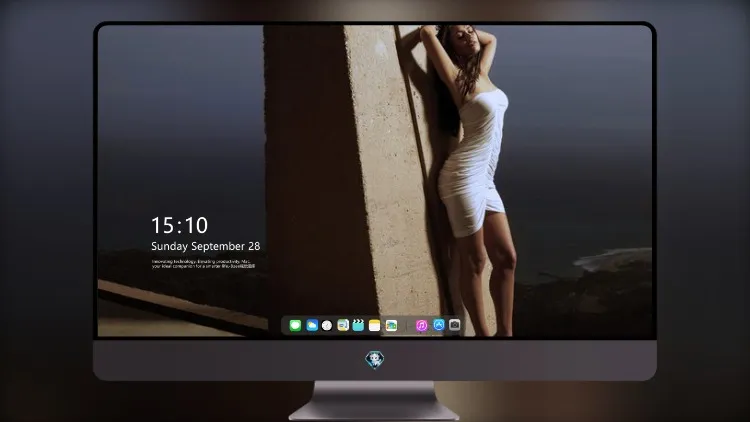Open the green Messages app in the dock
The width and height of the screenshot is (750, 422).
point(295,325)
